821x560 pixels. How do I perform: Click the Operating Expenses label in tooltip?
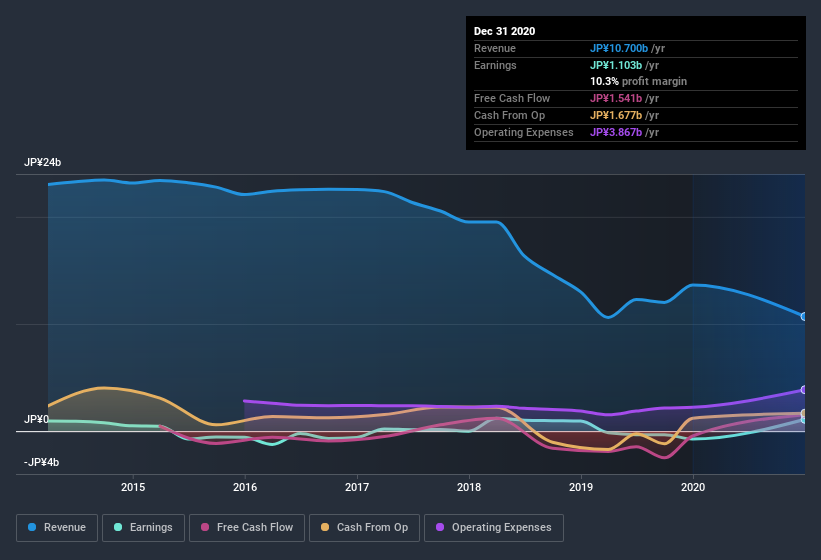click(x=524, y=132)
